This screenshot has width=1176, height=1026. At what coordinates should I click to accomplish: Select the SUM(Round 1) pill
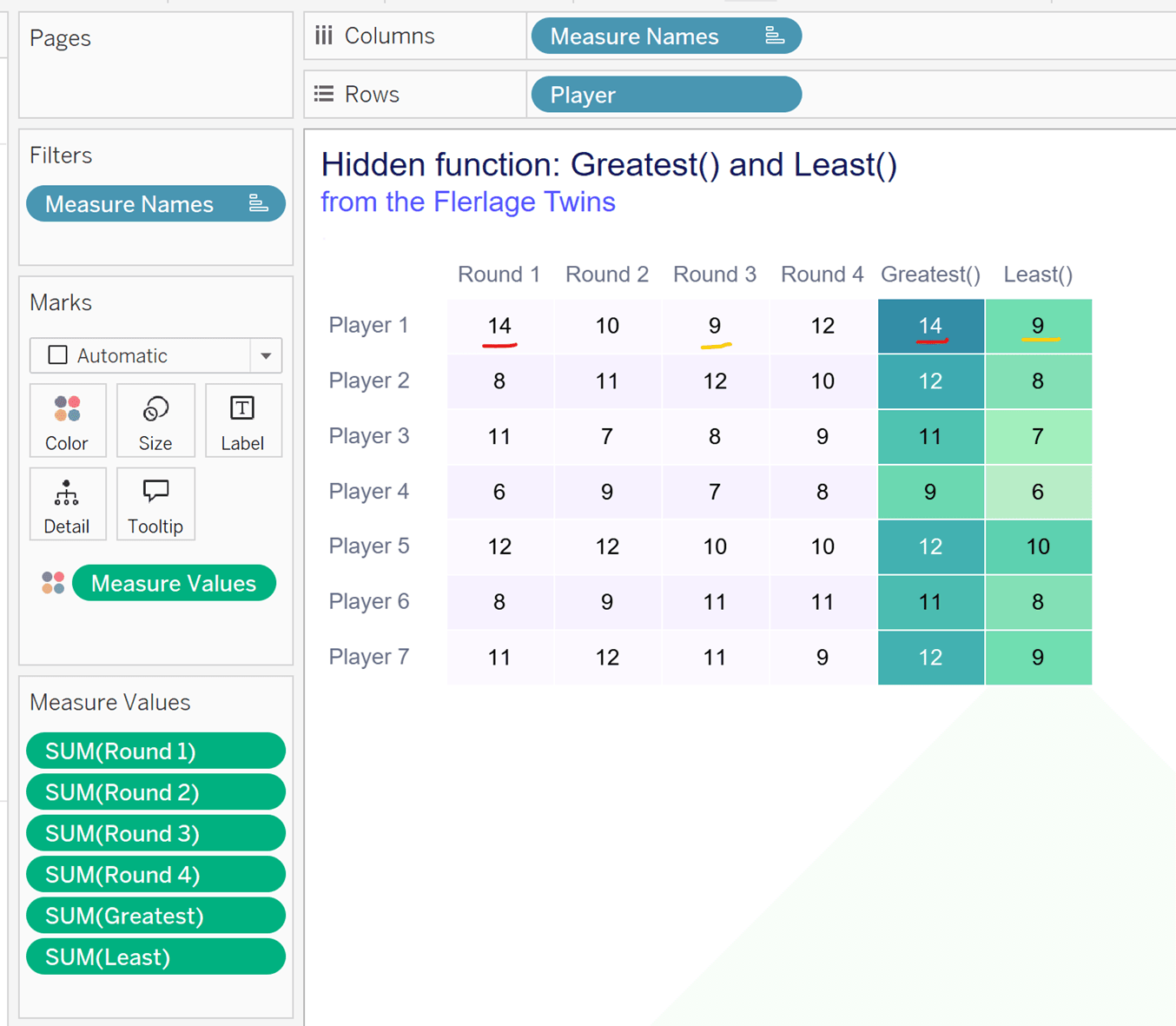point(155,751)
